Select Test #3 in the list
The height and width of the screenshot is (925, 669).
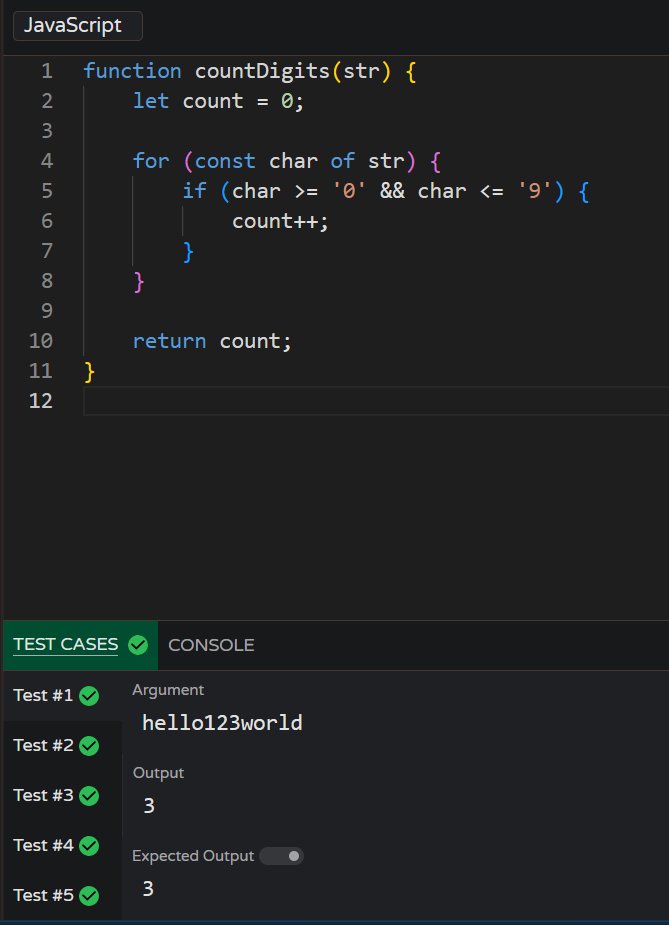click(62, 795)
